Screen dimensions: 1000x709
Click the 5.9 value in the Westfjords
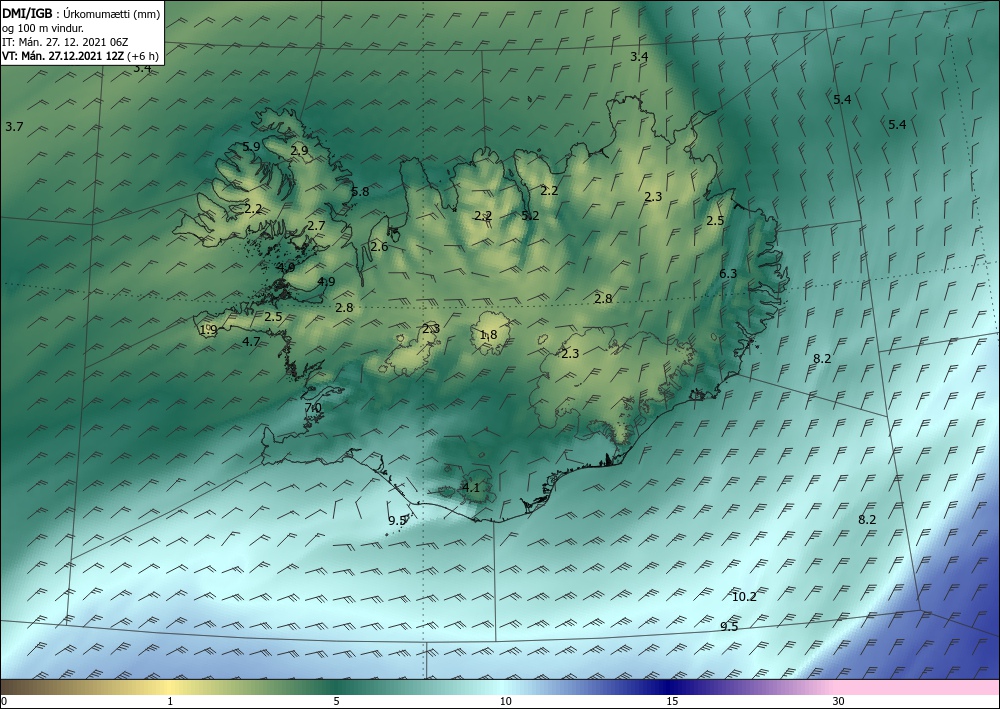(251, 147)
